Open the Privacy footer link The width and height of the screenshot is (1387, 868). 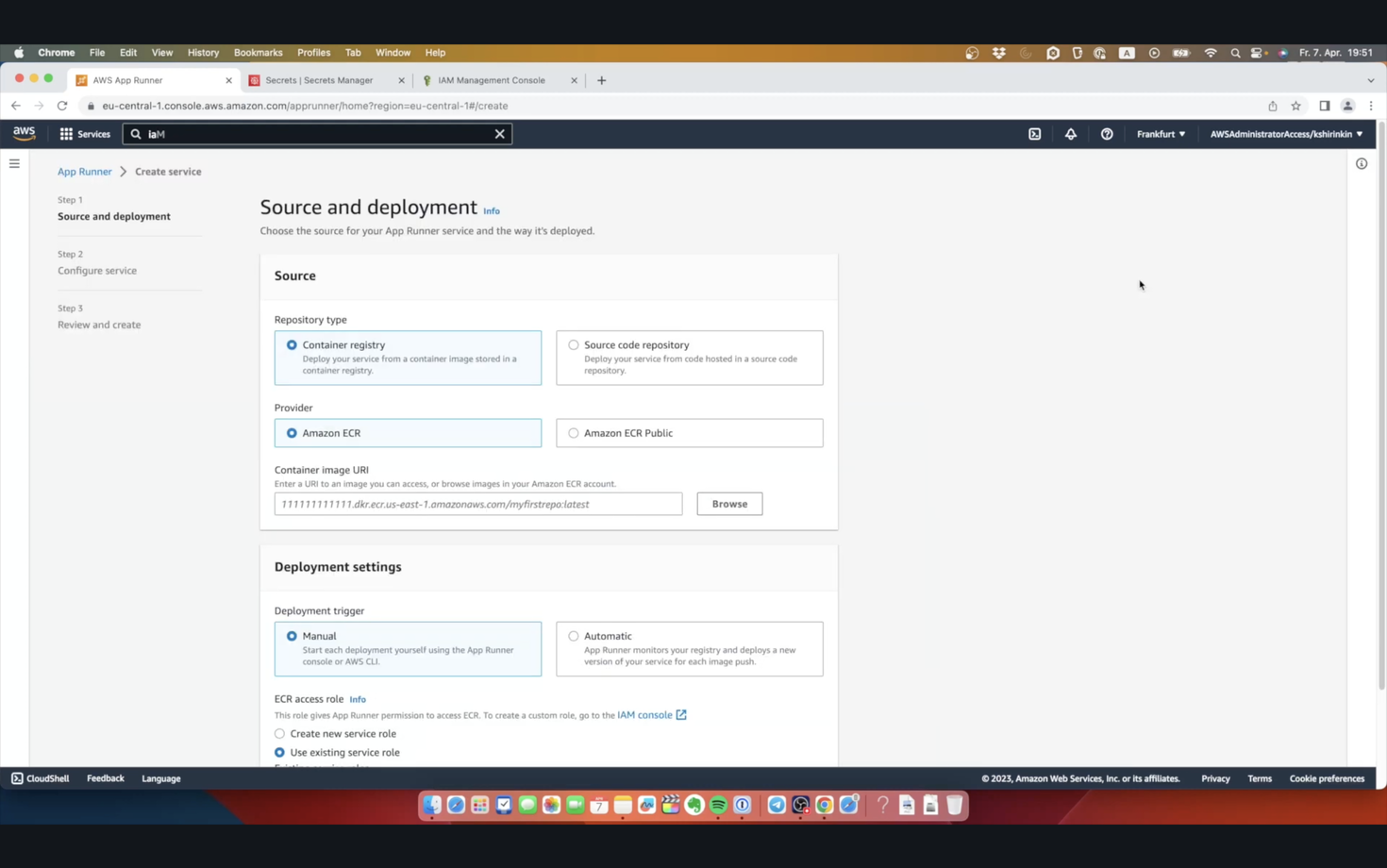[1215, 778]
